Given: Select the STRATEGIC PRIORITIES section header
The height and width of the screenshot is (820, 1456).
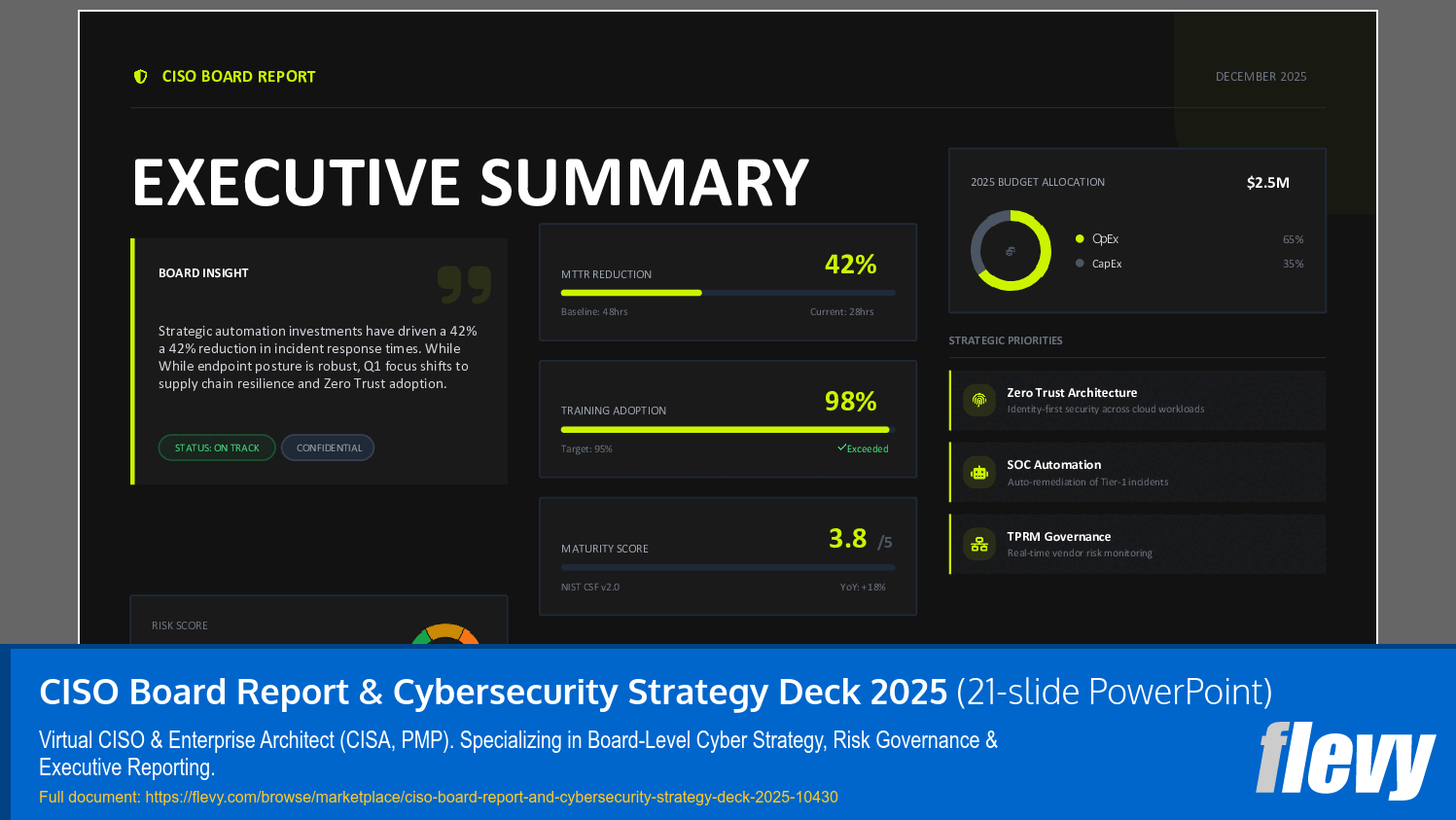Looking at the screenshot, I should tap(1006, 340).
